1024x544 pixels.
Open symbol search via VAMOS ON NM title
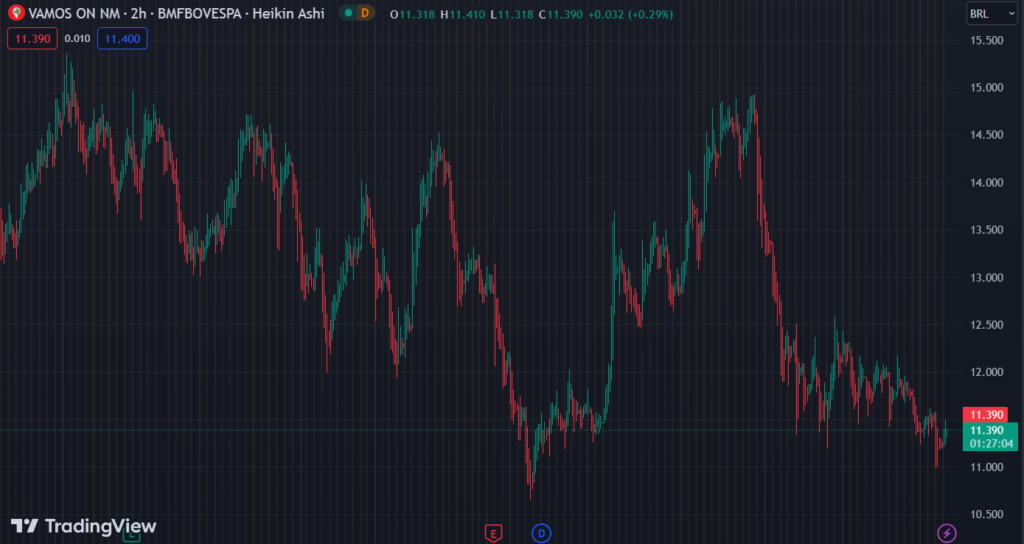(74, 14)
